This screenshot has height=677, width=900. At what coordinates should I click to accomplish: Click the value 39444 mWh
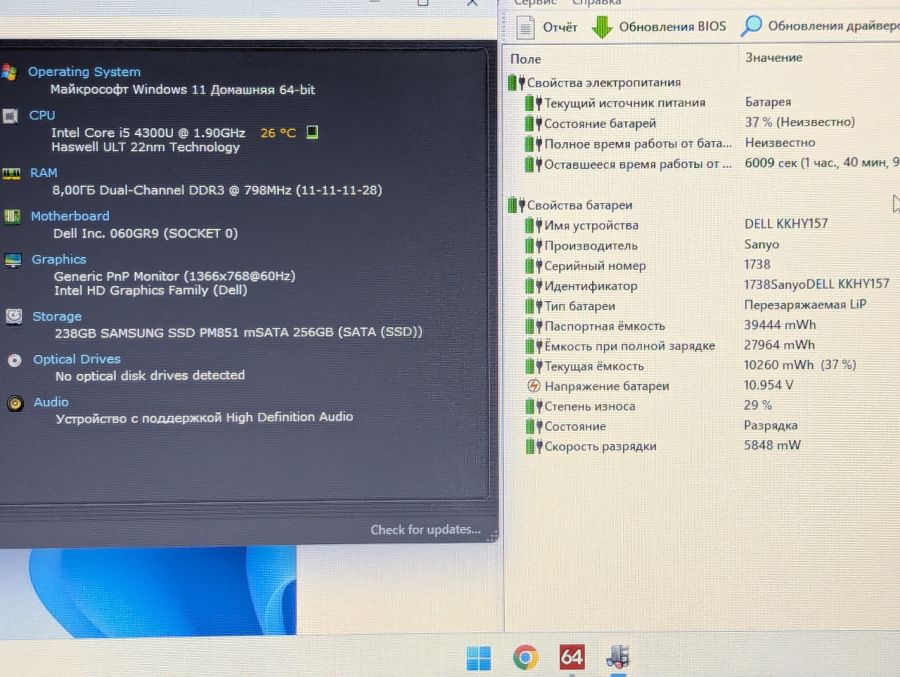click(x=779, y=324)
